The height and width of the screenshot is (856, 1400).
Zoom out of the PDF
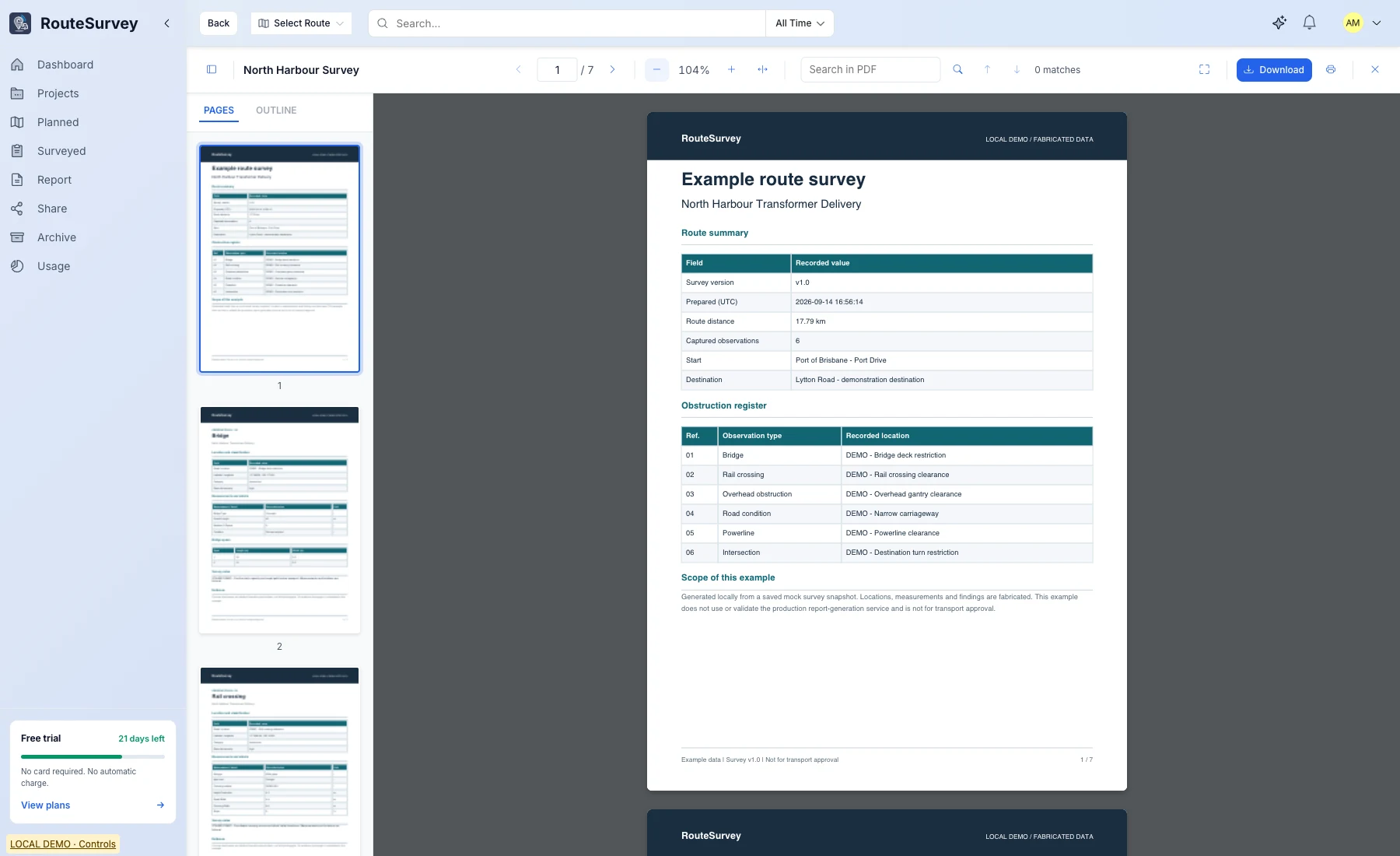[656, 70]
